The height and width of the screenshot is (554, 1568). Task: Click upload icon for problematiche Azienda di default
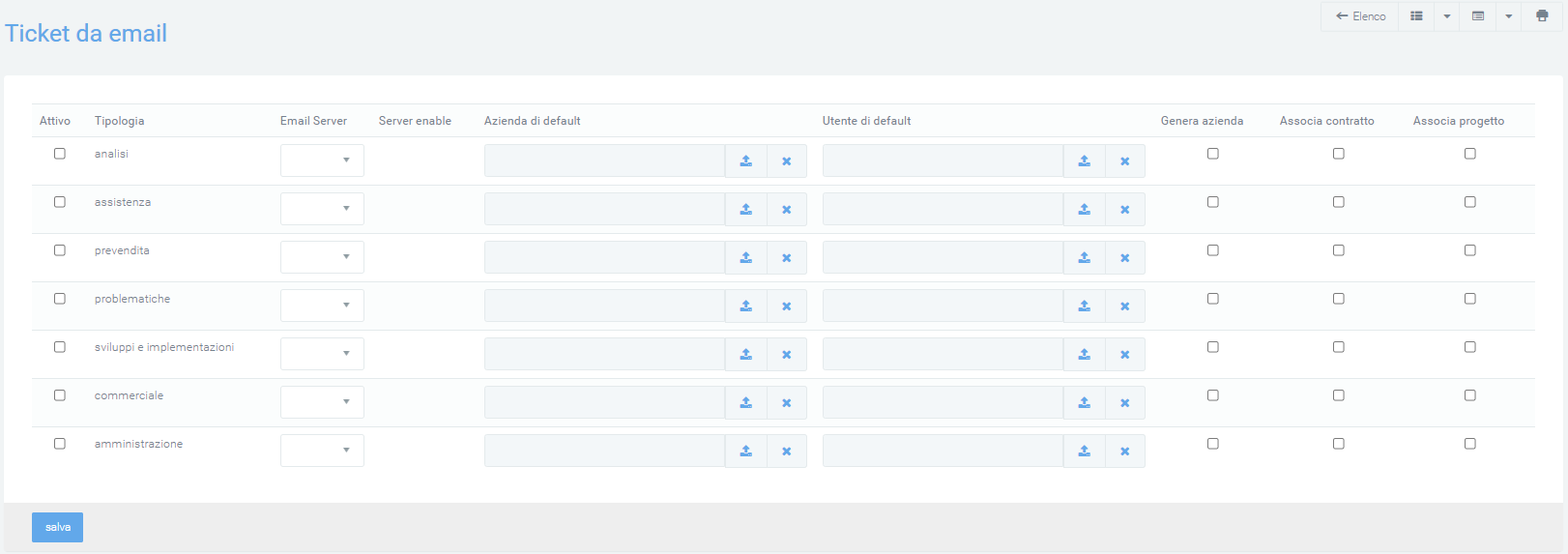pos(746,306)
